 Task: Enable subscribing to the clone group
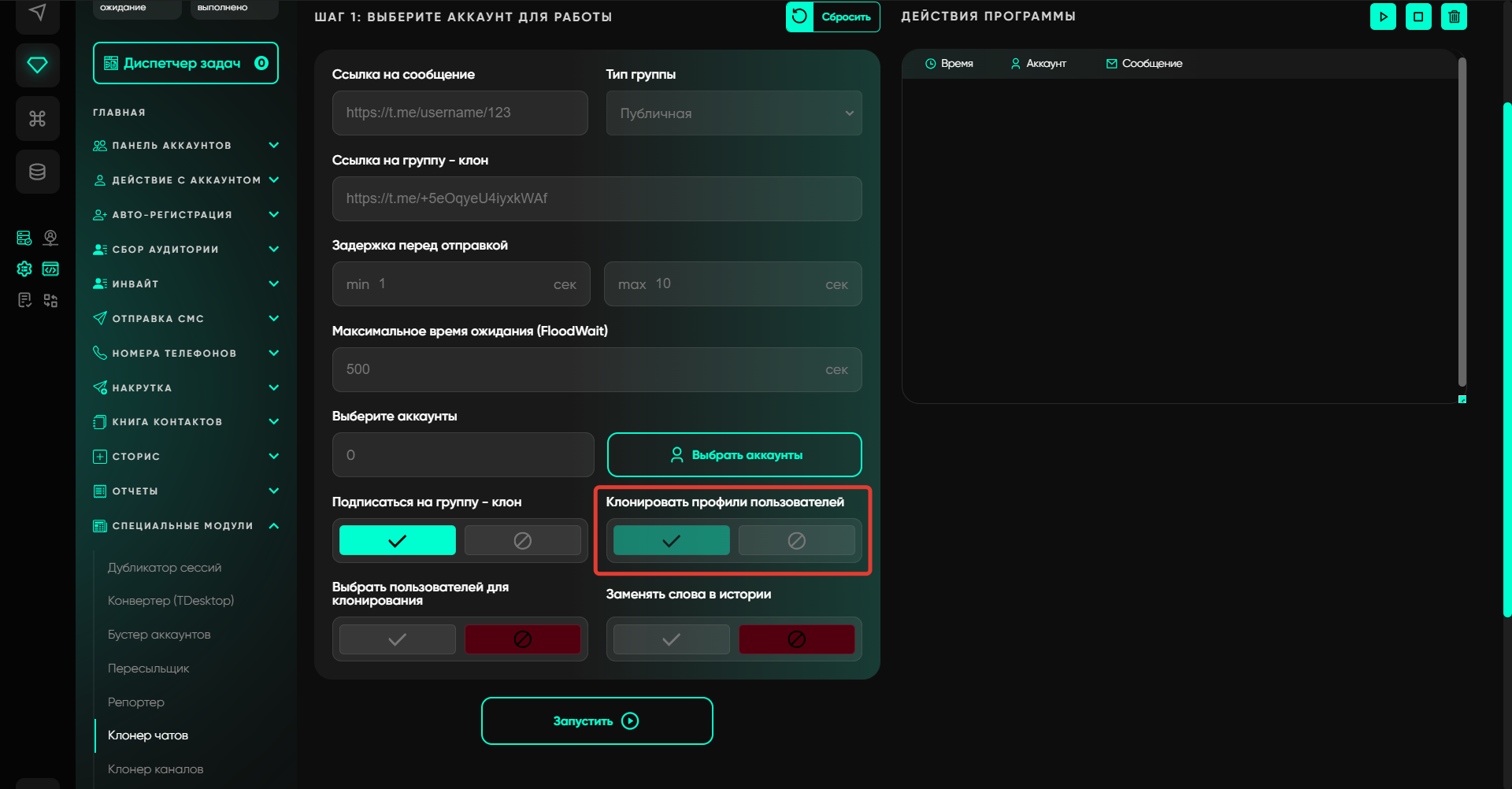397,541
